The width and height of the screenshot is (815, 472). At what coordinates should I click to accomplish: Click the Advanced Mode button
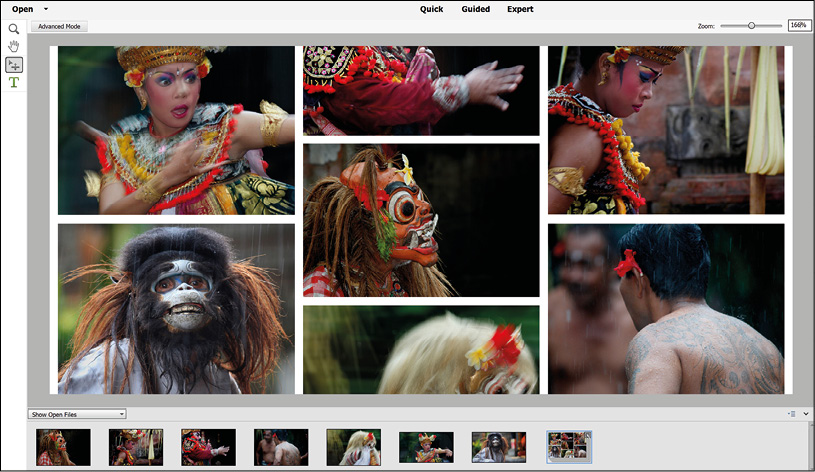(x=59, y=26)
